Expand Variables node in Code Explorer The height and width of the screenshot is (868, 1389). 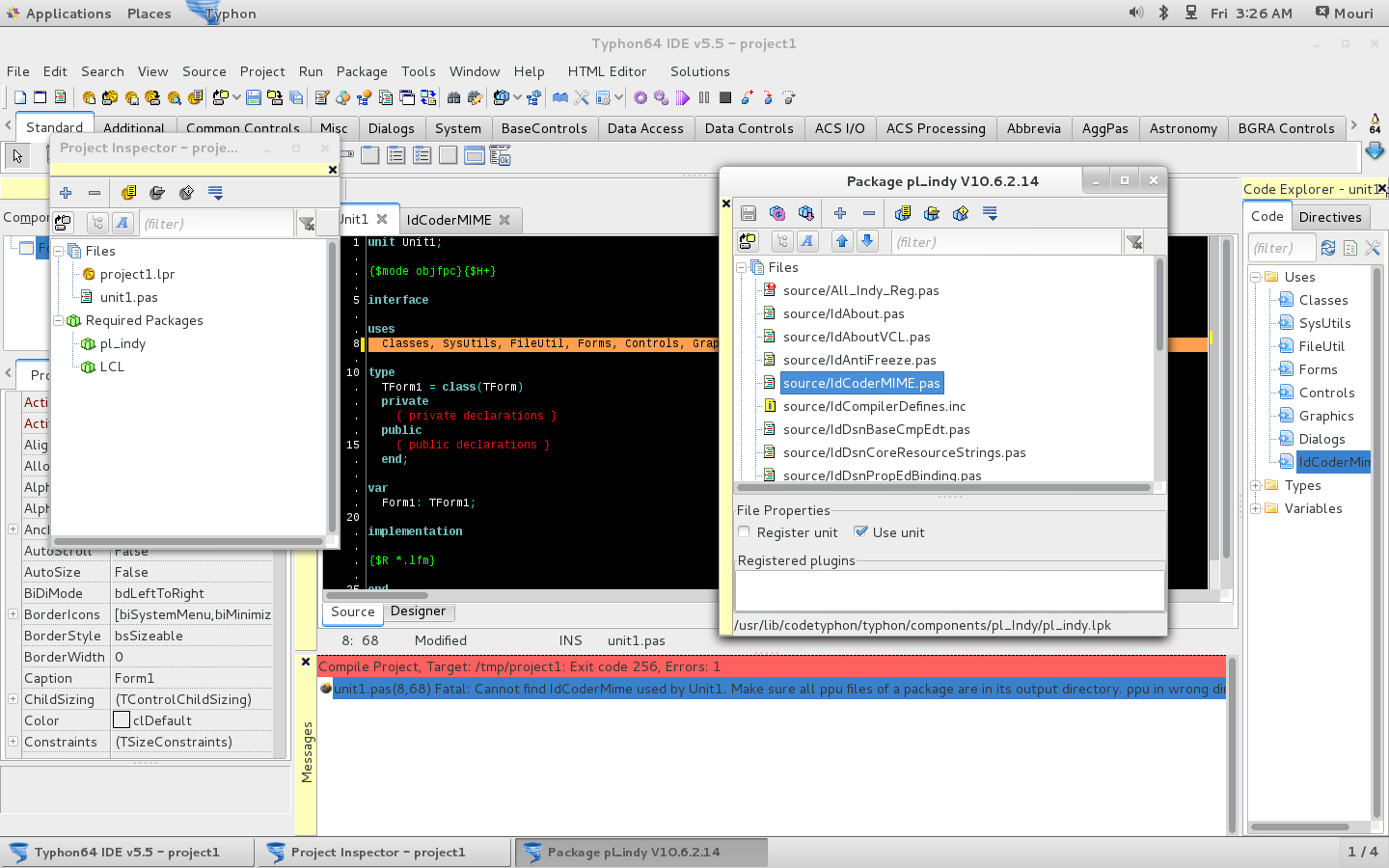[1256, 508]
